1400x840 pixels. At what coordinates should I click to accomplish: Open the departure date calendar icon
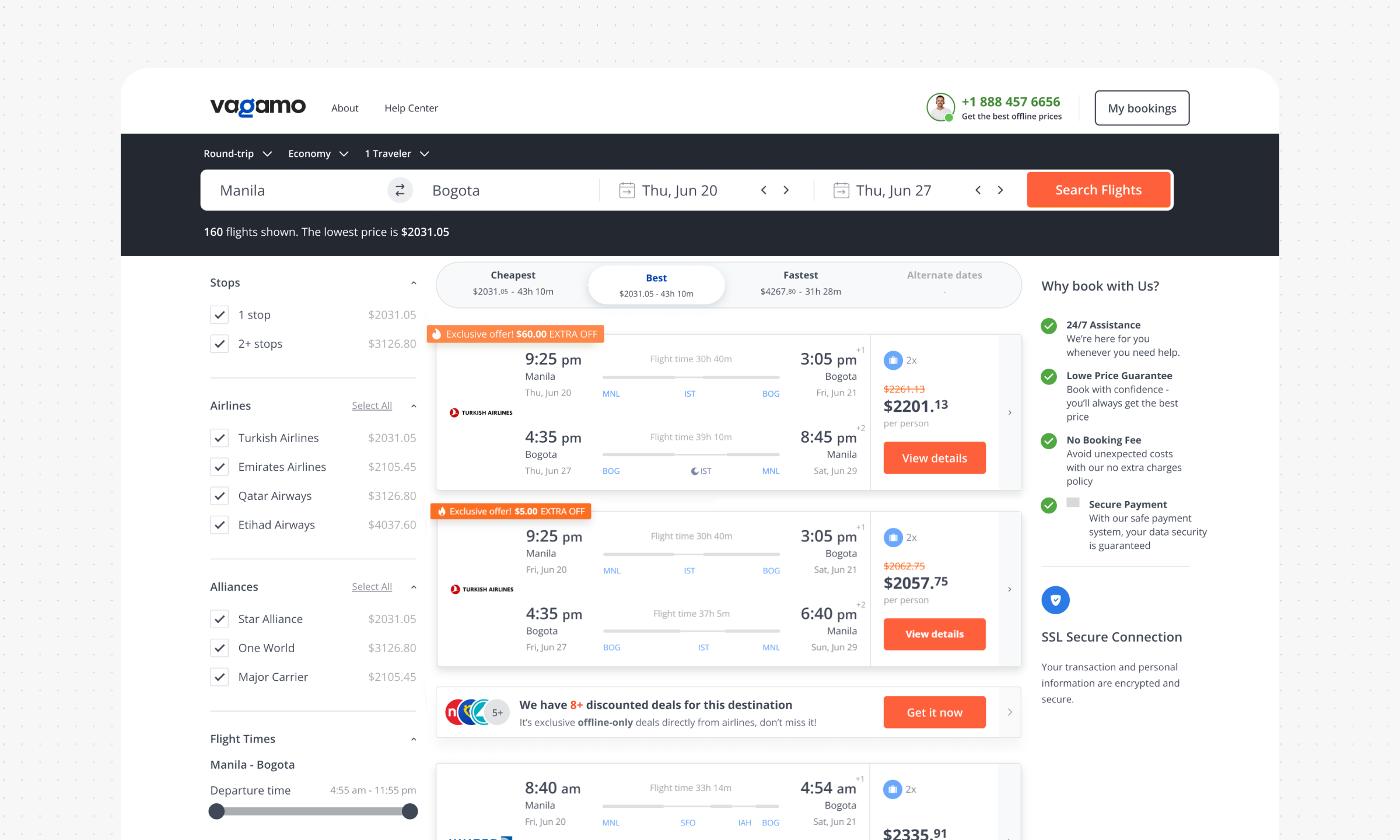(626, 190)
